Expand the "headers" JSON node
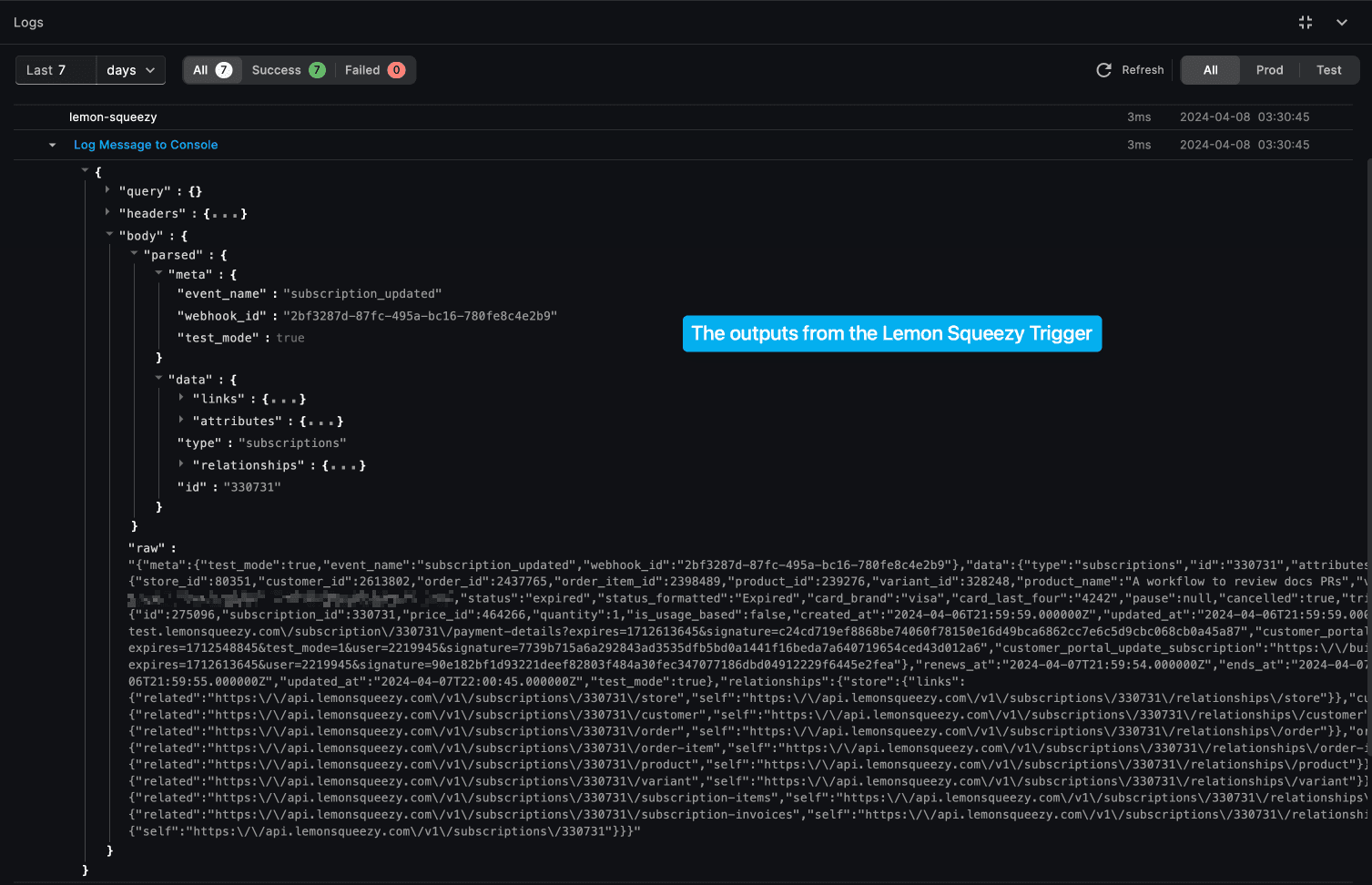The height and width of the screenshot is (885, 1372). click(107, 212)
